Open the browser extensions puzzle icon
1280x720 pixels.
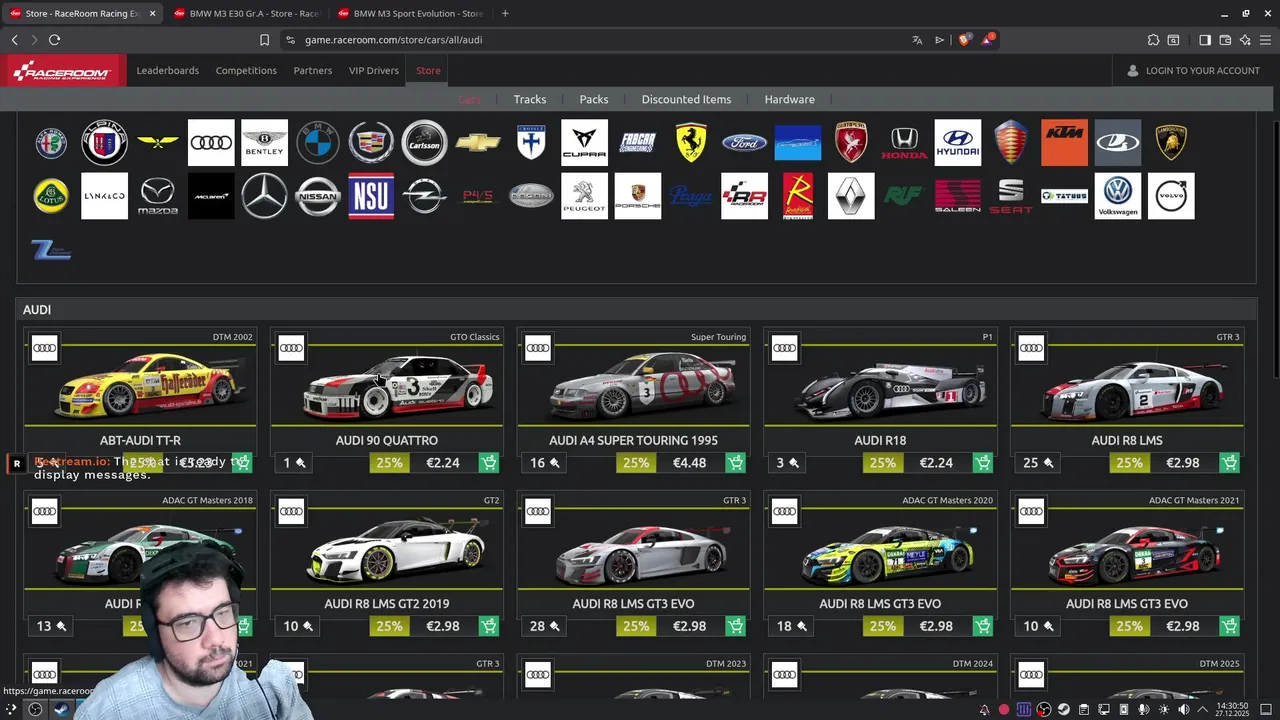(x=1153, y=40)
